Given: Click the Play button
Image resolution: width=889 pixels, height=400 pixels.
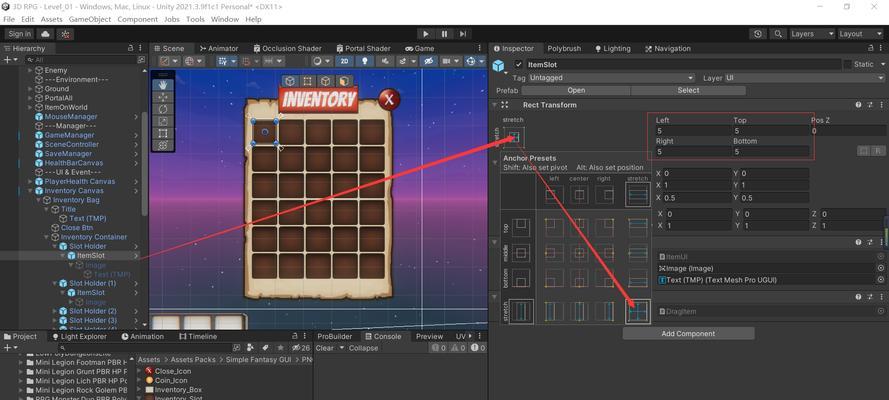Looking at the screenshot, I should click(426, 34).
